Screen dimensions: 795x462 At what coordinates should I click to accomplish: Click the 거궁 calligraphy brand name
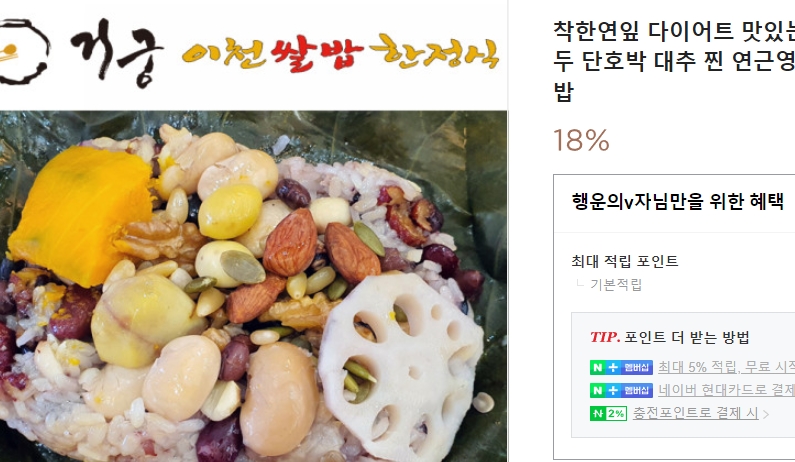116,52
